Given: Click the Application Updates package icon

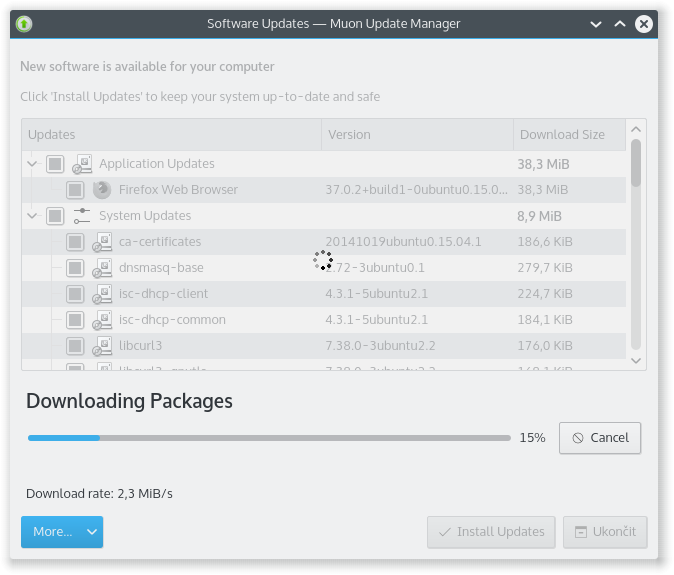Looking at the screenshot, I should pyautogui.click(x=82, y=164).
